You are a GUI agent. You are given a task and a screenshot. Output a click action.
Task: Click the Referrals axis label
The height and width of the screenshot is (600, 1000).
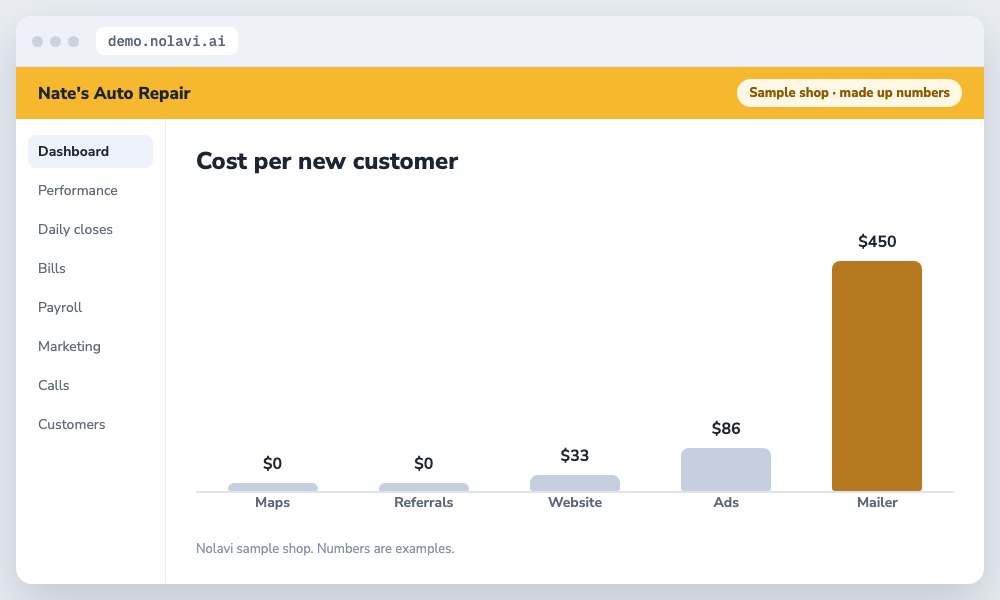(423, 502)
